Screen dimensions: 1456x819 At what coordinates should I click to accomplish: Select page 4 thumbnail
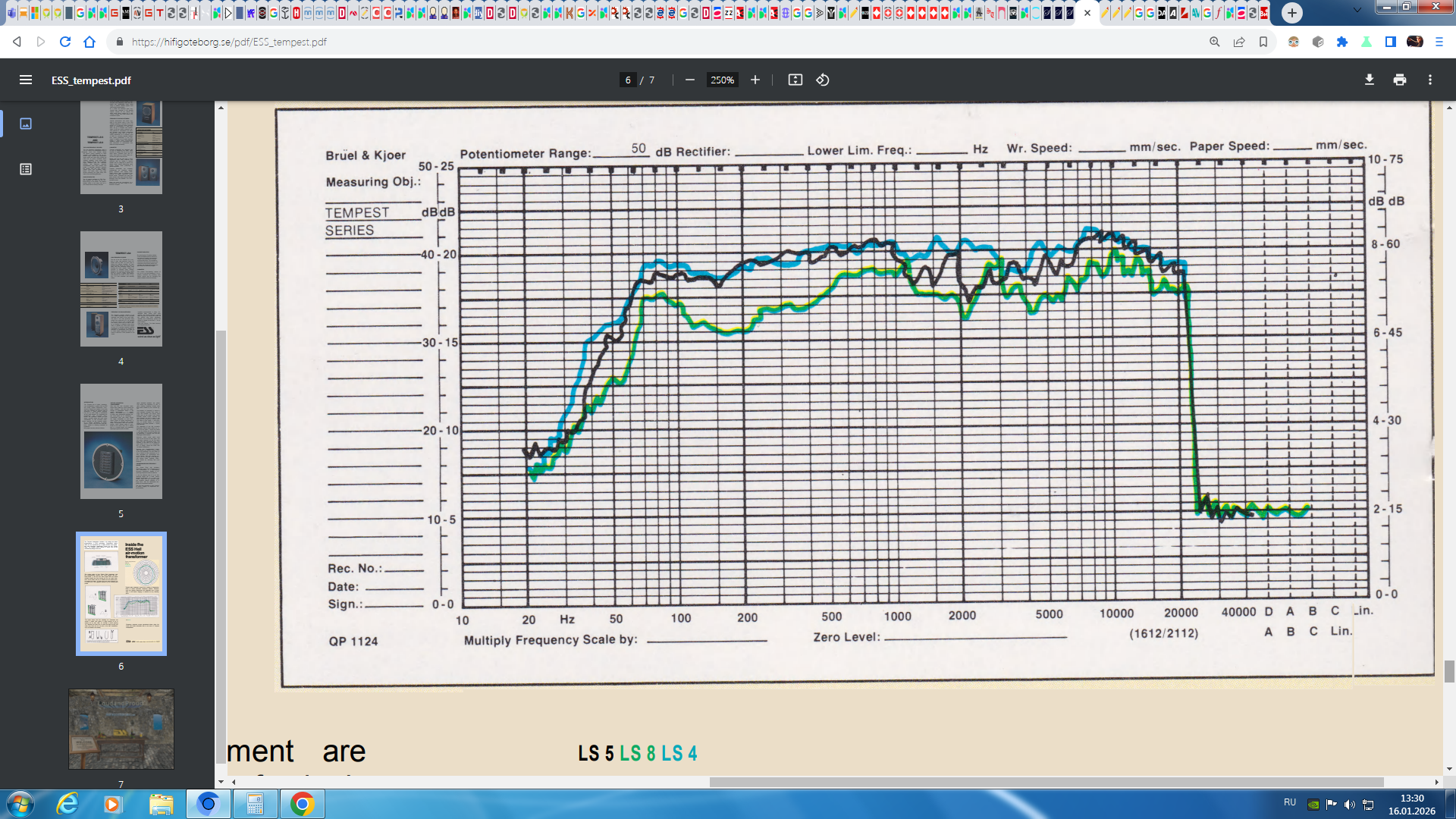121,289
